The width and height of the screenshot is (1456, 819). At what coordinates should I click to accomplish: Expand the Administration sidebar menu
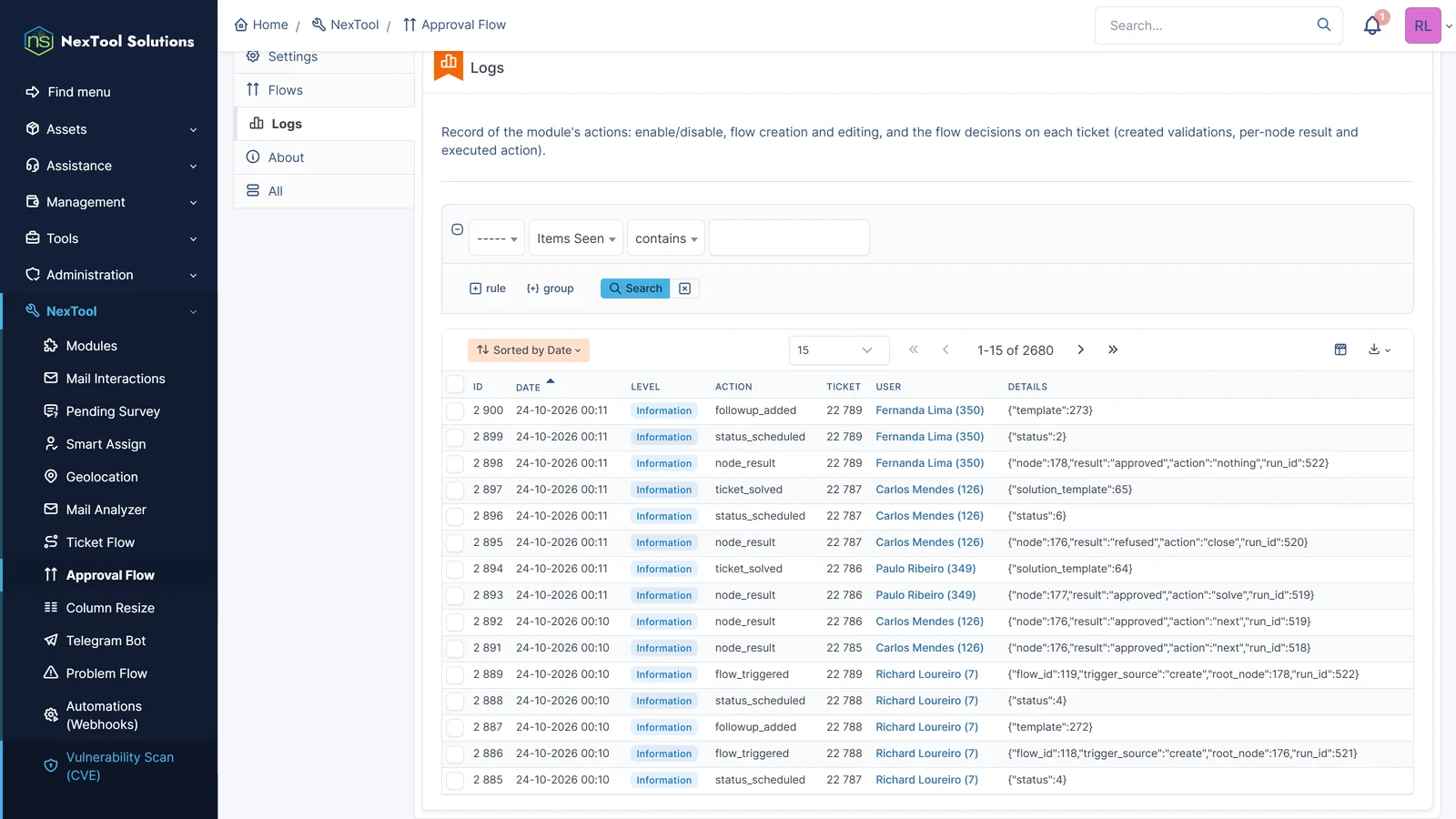point(109,275)
